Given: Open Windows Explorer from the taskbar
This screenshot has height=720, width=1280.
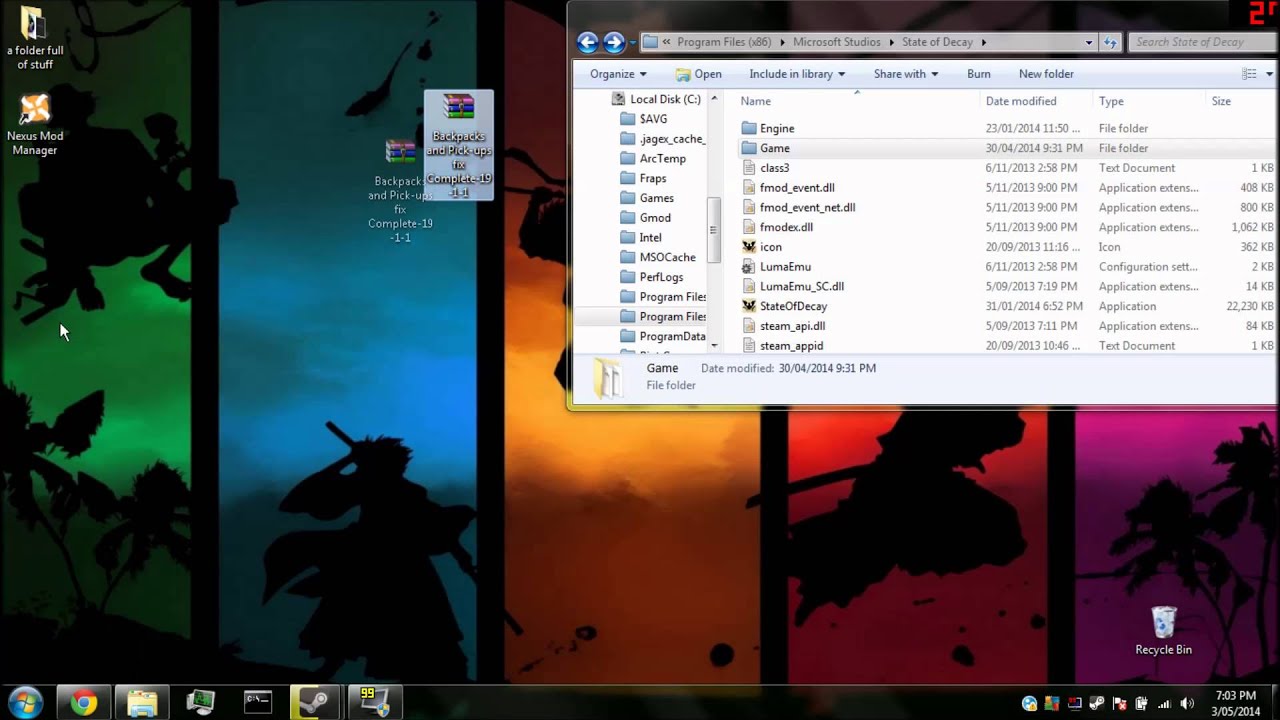Looking at the screenshot, I should [142, 703].
